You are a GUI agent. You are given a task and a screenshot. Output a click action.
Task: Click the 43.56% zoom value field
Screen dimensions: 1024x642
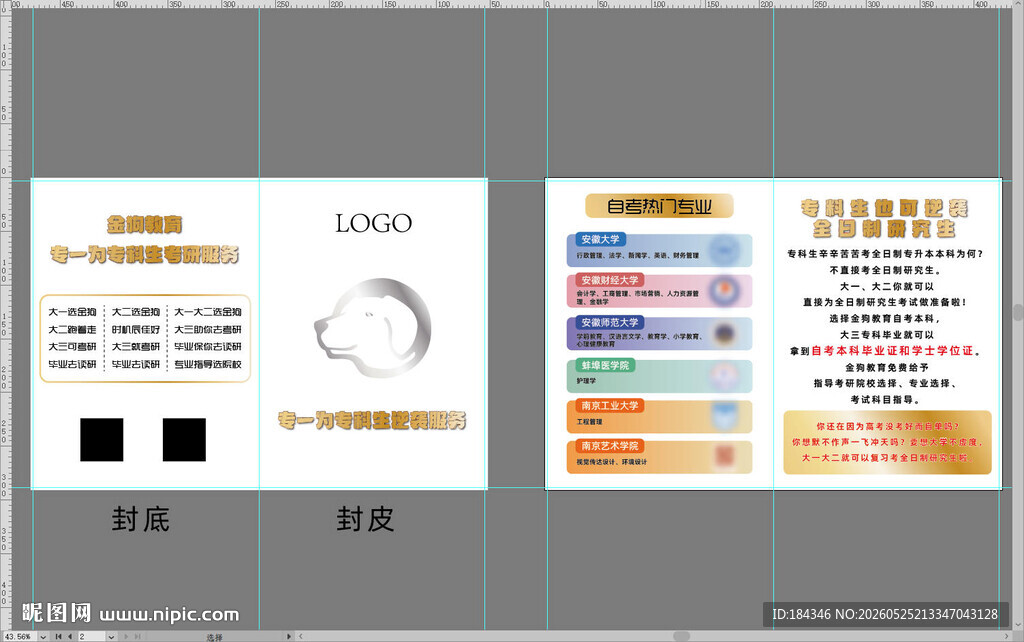pyautogui.click(x=20, y=637)
